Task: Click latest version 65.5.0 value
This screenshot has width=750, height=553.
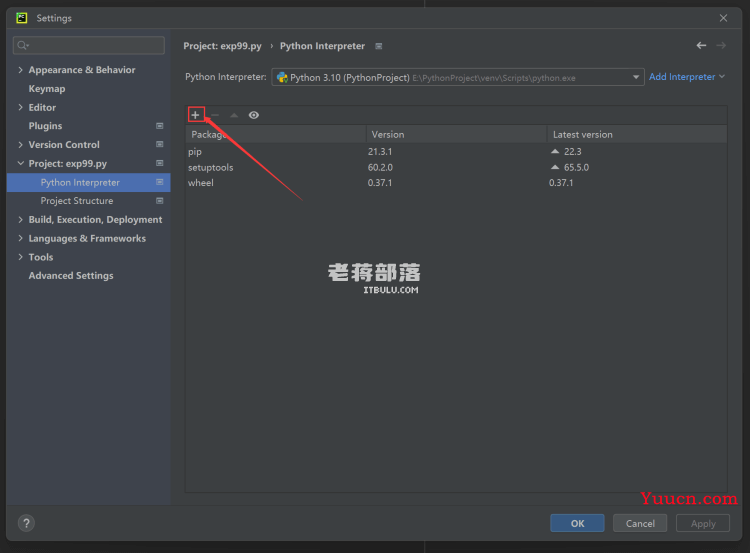Action: click(576, 167)
